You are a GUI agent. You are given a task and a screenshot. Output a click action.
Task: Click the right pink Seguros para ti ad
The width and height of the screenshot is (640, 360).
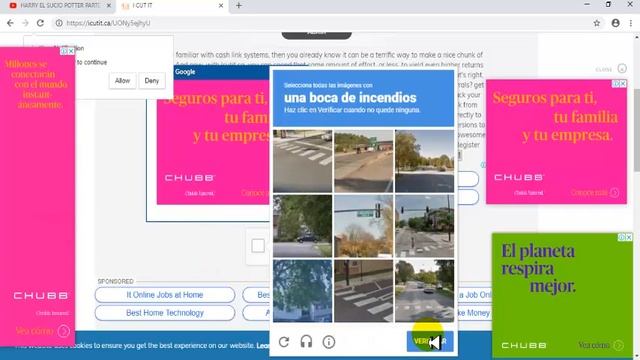pyautogui.click(x=556, y=142)
